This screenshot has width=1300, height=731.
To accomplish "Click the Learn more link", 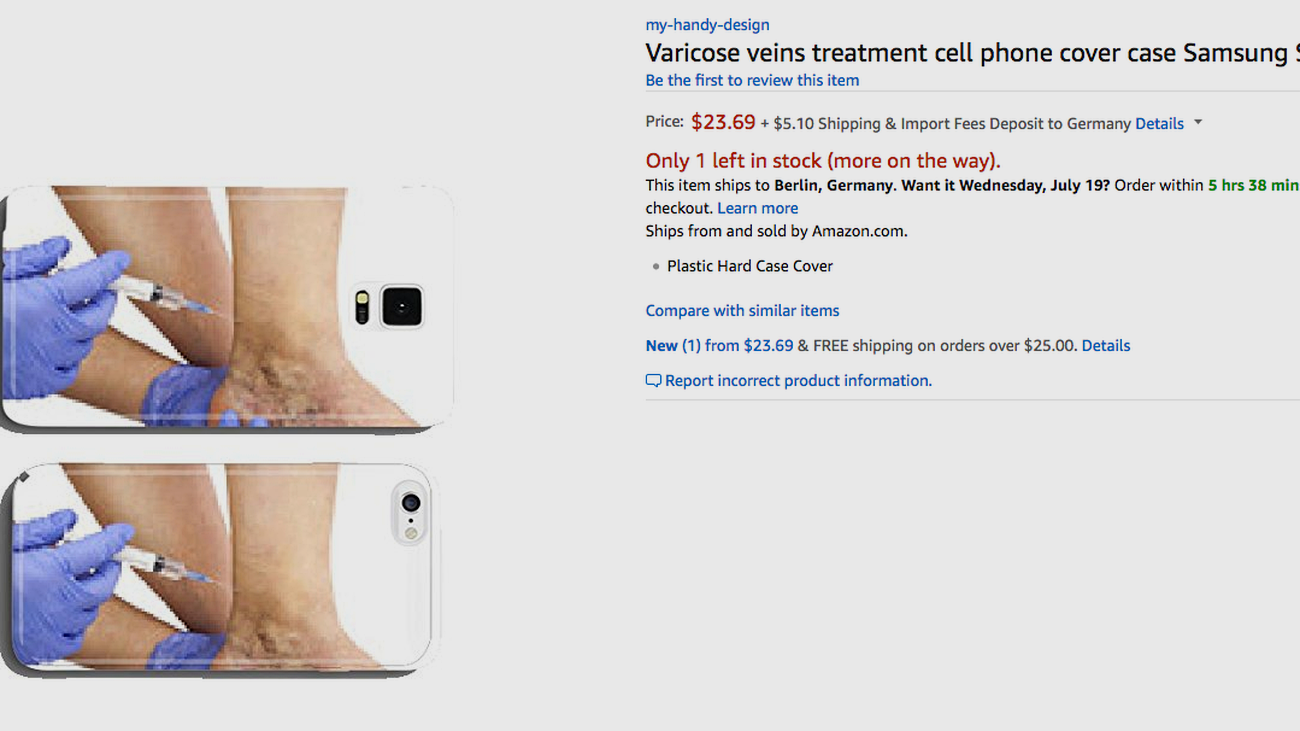I will point(757,208).
